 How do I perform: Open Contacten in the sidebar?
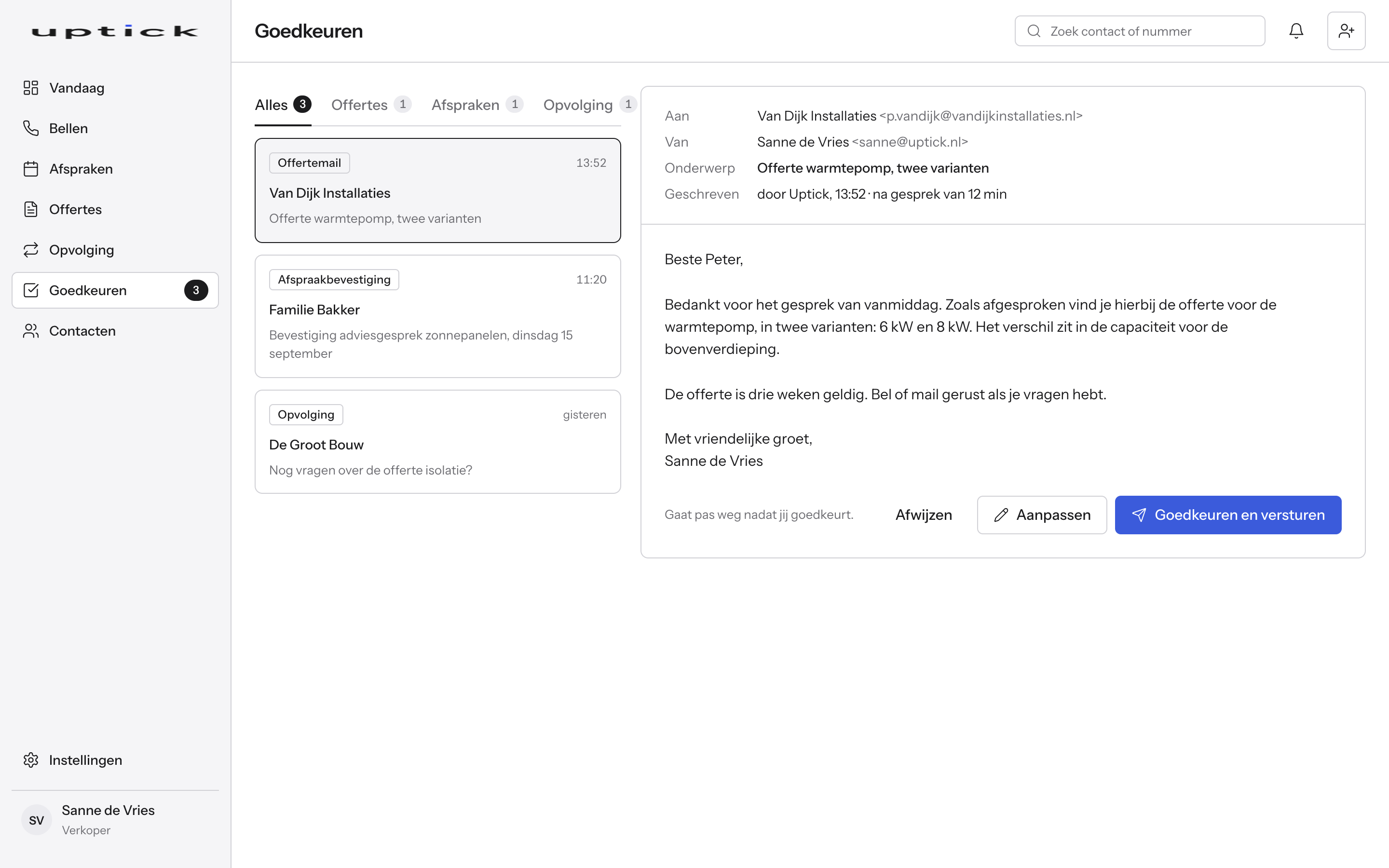[115, 331]
